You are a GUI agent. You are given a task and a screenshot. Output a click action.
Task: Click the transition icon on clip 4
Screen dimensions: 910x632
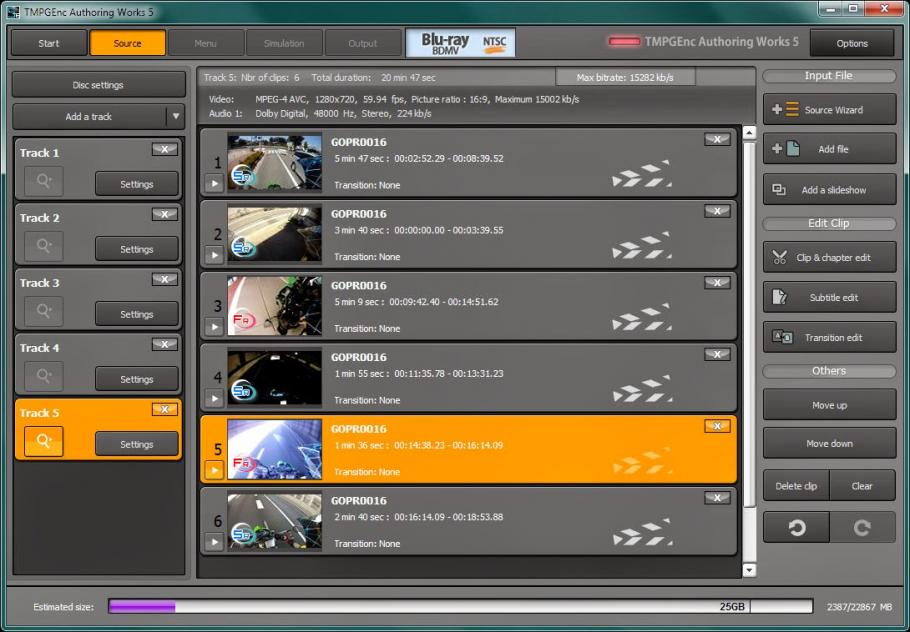(x=641, y=390)
